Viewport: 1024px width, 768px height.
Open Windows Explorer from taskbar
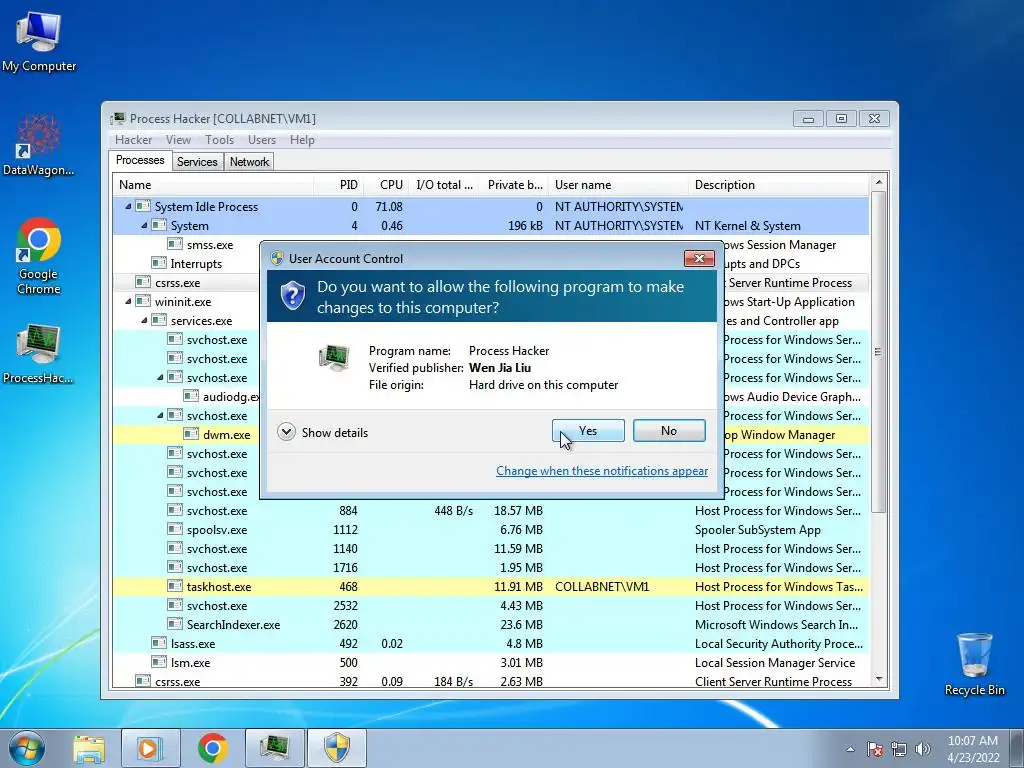(x=89, y=748)
